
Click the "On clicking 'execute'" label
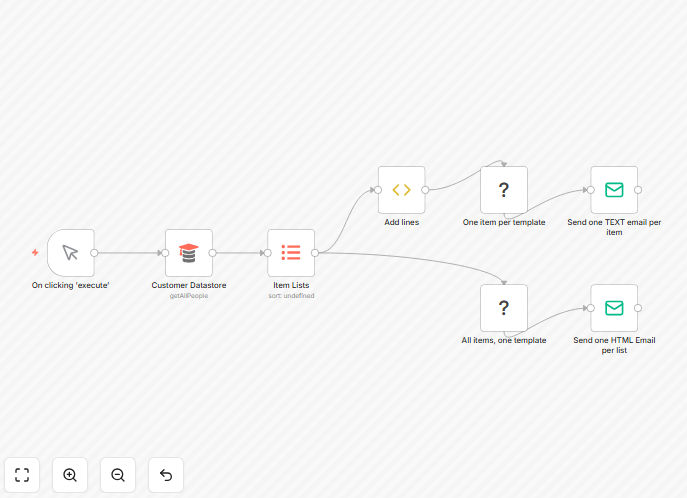[71, 285]
